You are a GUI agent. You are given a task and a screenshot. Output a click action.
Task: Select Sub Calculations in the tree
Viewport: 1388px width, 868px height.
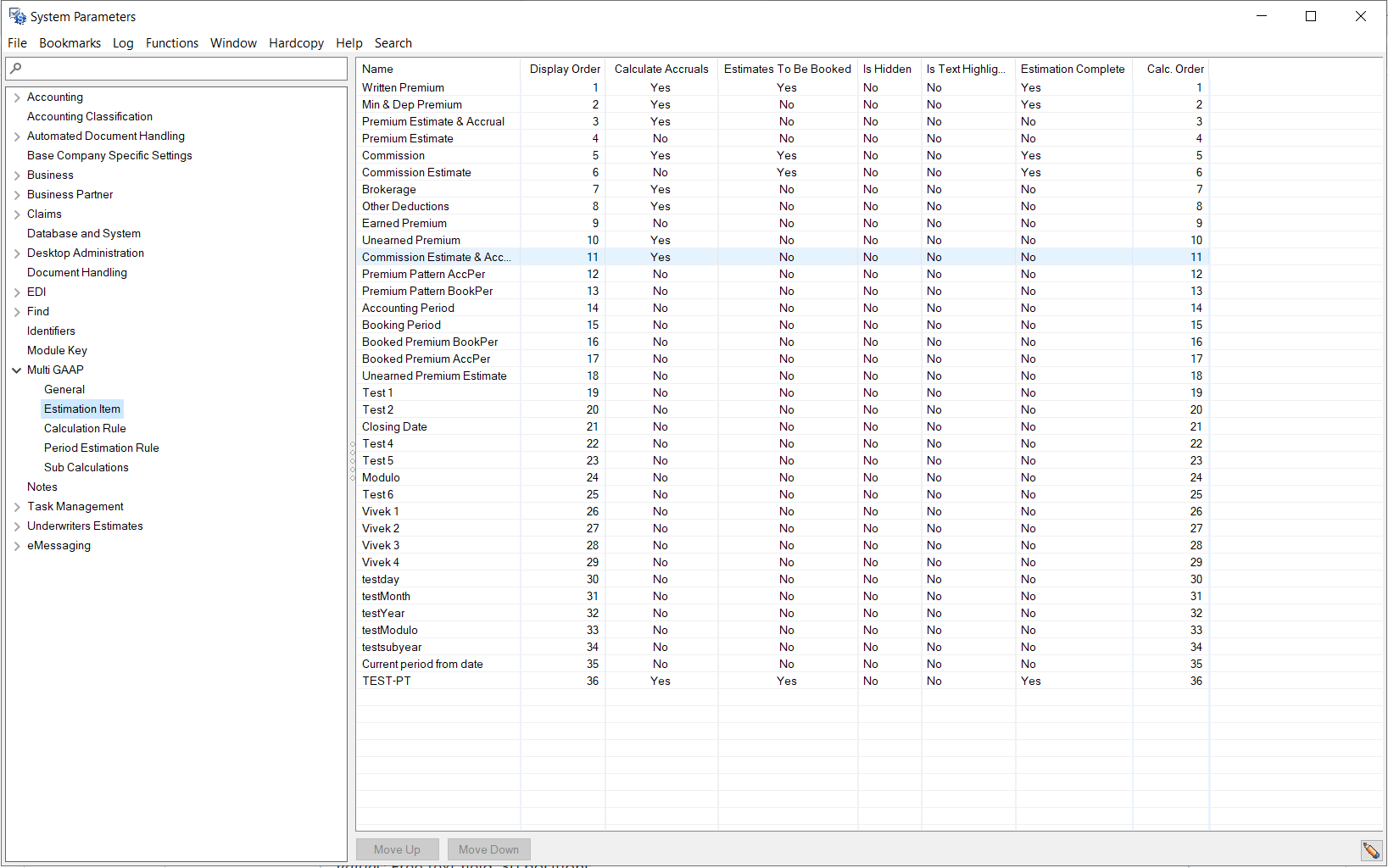(86, 467)
